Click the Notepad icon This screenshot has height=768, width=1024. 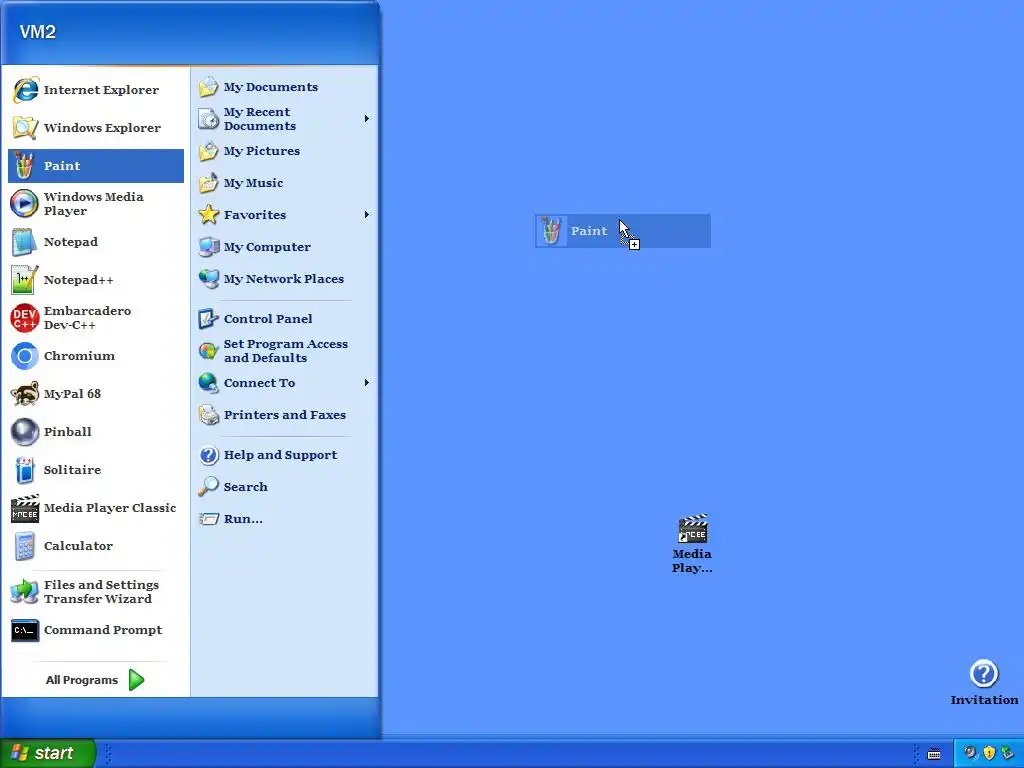(x=25, y=242)
